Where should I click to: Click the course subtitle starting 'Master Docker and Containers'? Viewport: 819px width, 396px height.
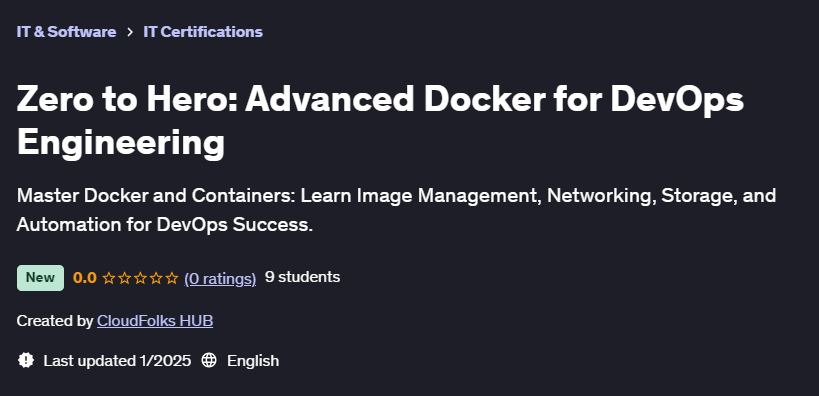point(396,210)
